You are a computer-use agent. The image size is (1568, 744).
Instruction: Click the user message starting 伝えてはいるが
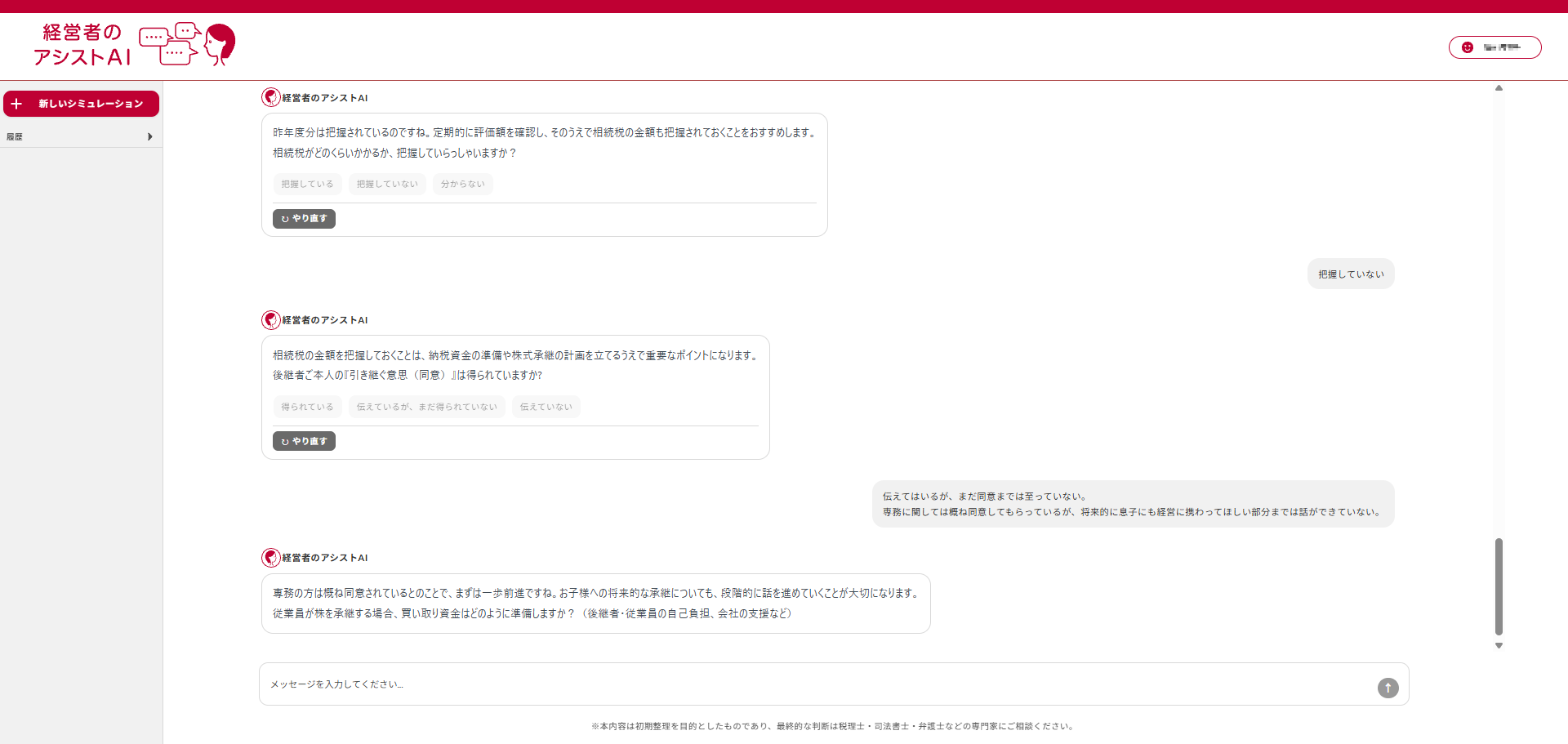point(1133,504)
